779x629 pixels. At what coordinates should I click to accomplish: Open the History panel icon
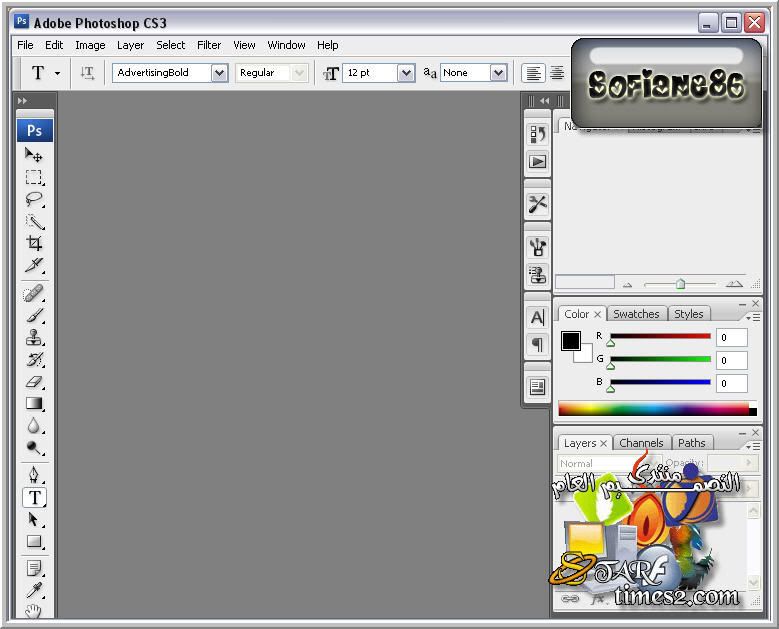(538, 134)
